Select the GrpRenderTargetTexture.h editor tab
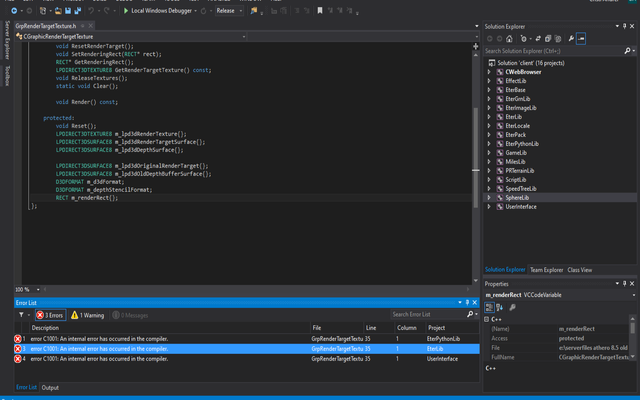 coord(46,26)
